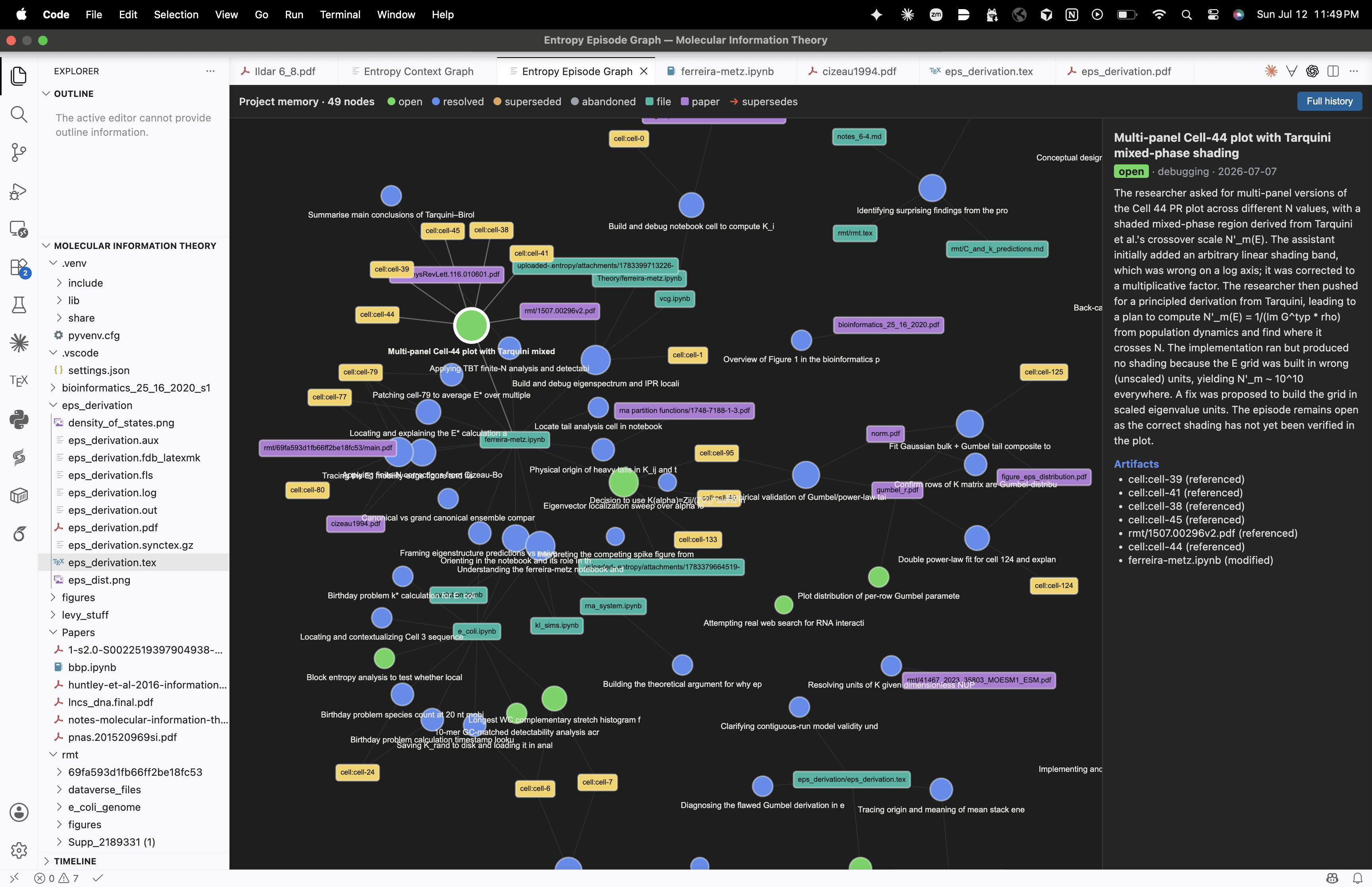1372x887 pixels.
Task: Open Run and Debug view icon
Action: coord(19,191)
